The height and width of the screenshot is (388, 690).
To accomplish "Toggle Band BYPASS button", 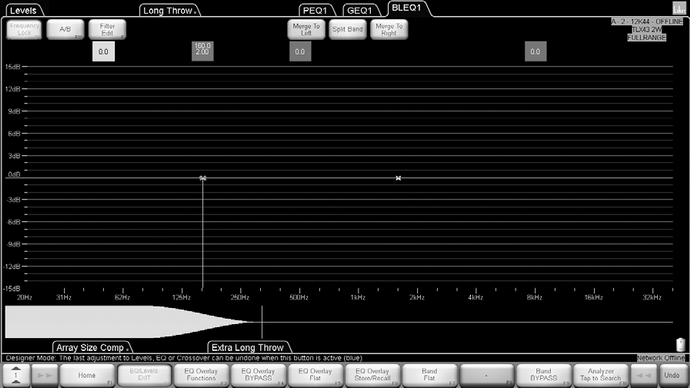I will (x=543, y=375).
